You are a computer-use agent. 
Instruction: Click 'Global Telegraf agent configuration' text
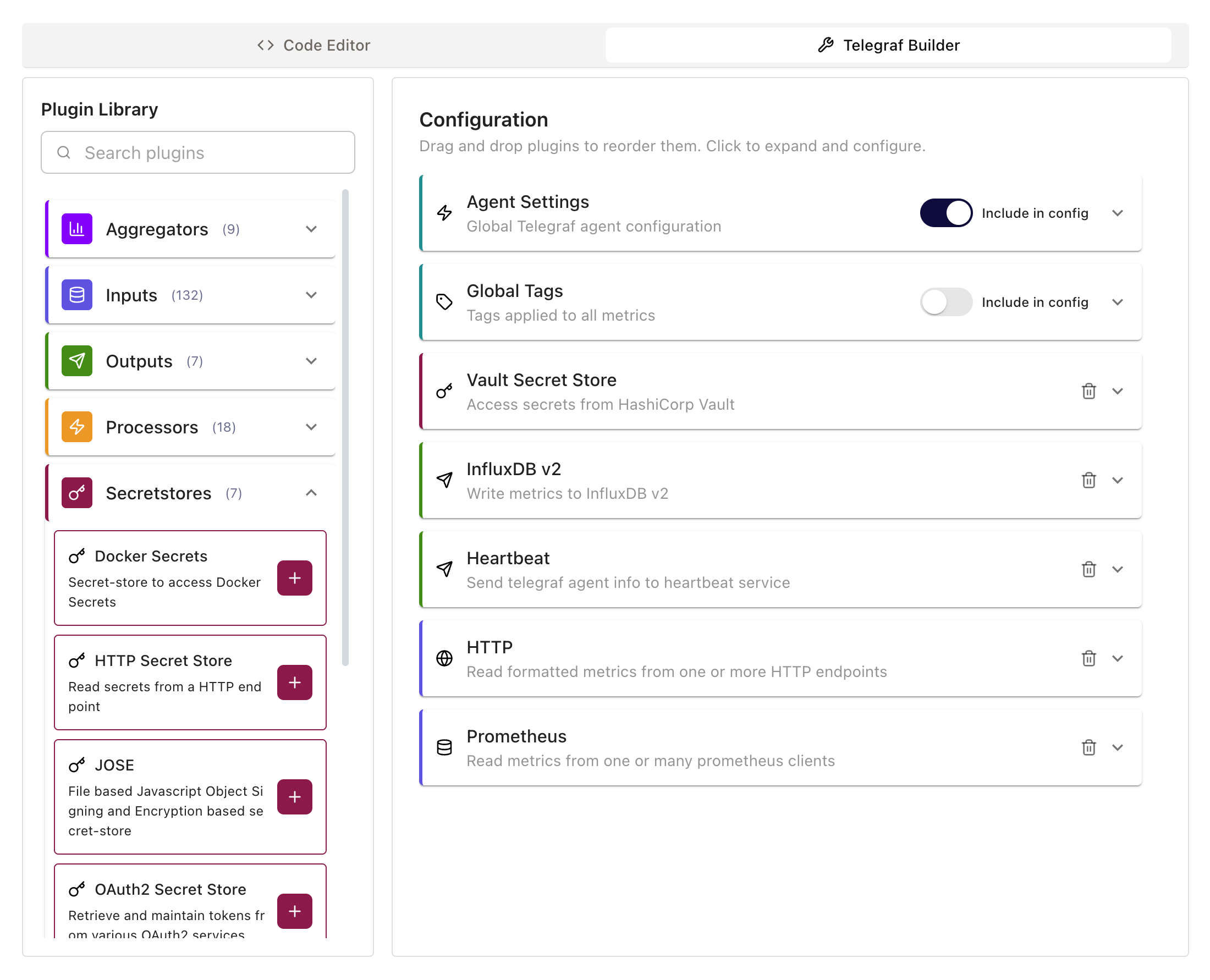click(593, 226)
